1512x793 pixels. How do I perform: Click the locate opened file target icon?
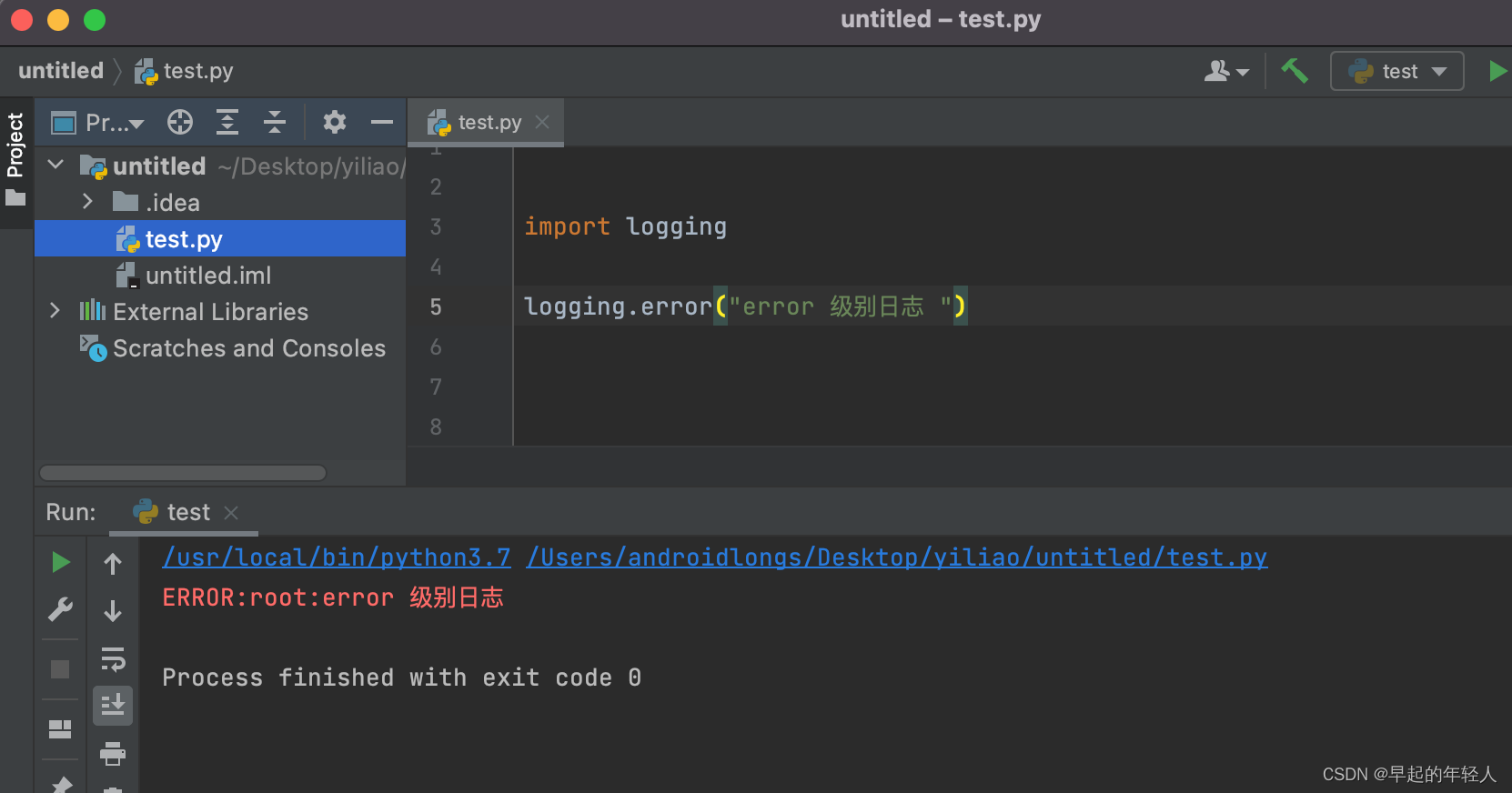click(180, 122)
